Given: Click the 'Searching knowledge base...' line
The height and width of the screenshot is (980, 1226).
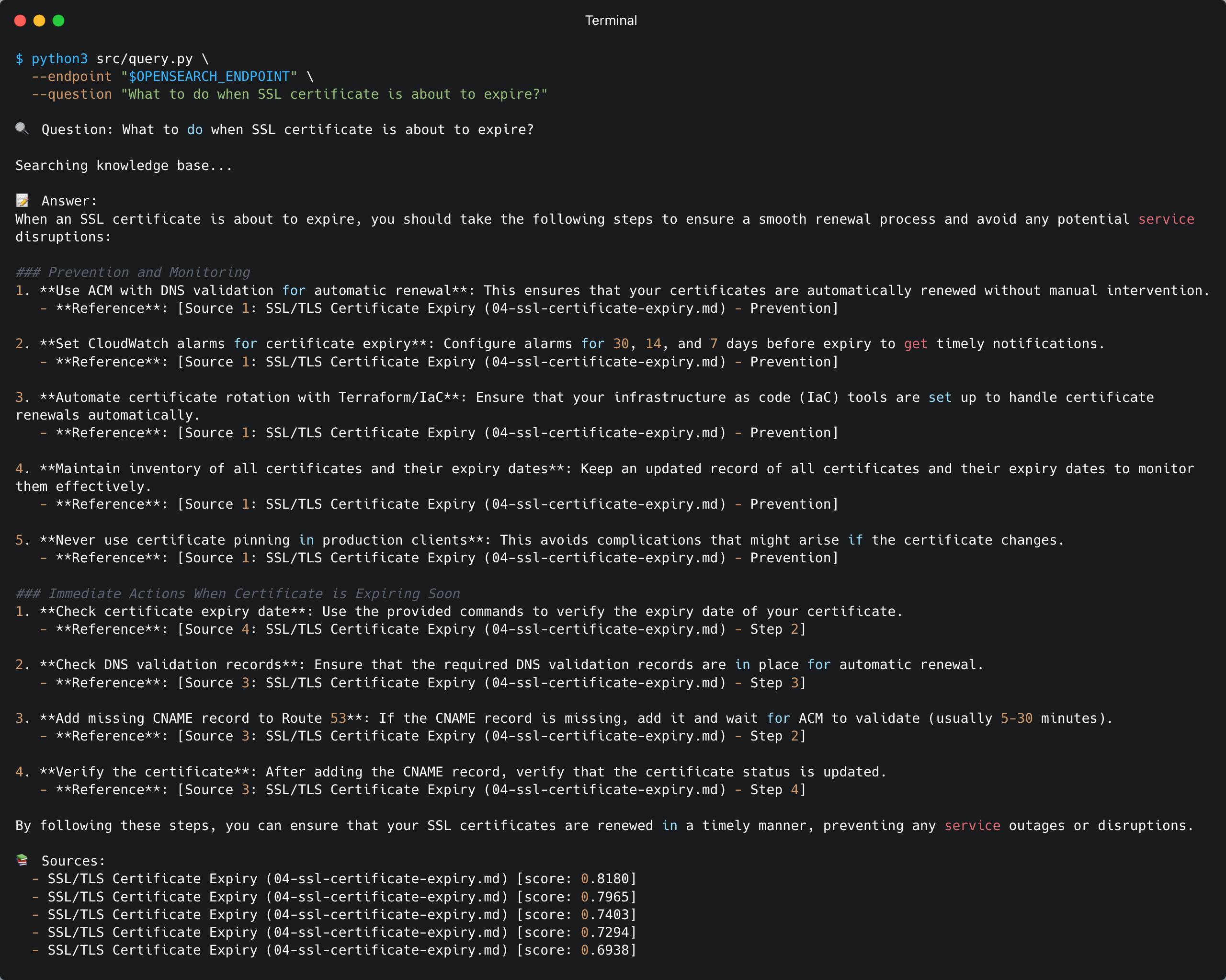Looking at the screenshot, I should (x=124, y=166).
